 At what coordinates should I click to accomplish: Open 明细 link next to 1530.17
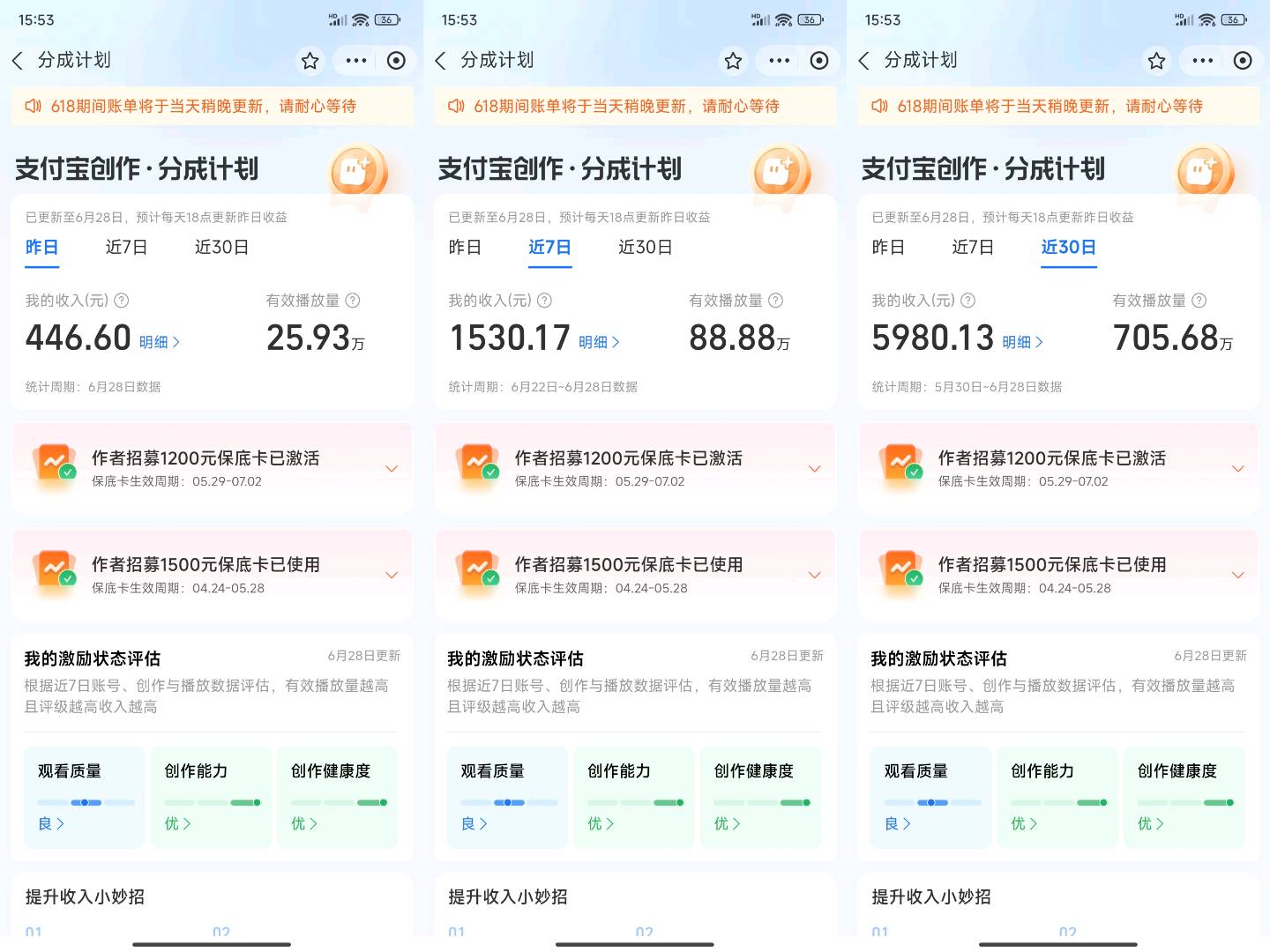pos(600,342)
